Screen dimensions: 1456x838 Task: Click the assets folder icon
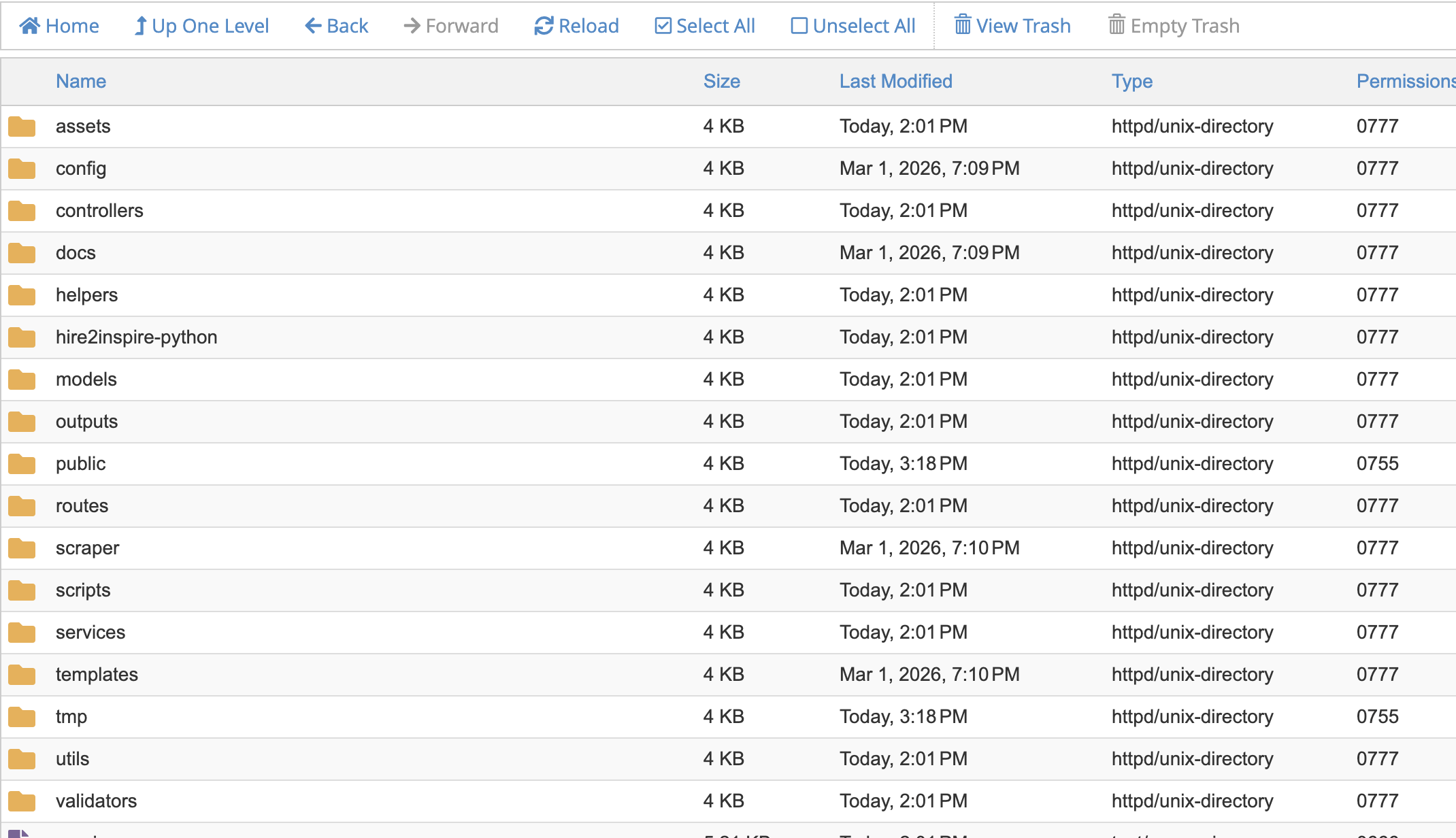pyautogui.click(x=22, y=127)
